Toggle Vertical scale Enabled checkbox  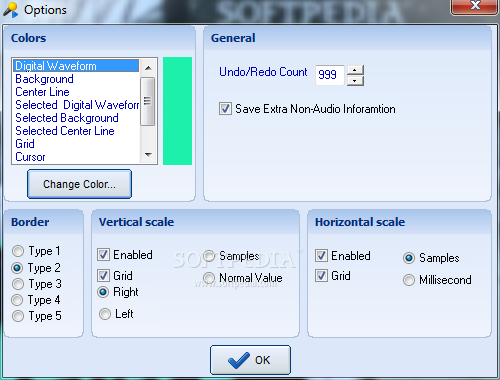point(103,255)
